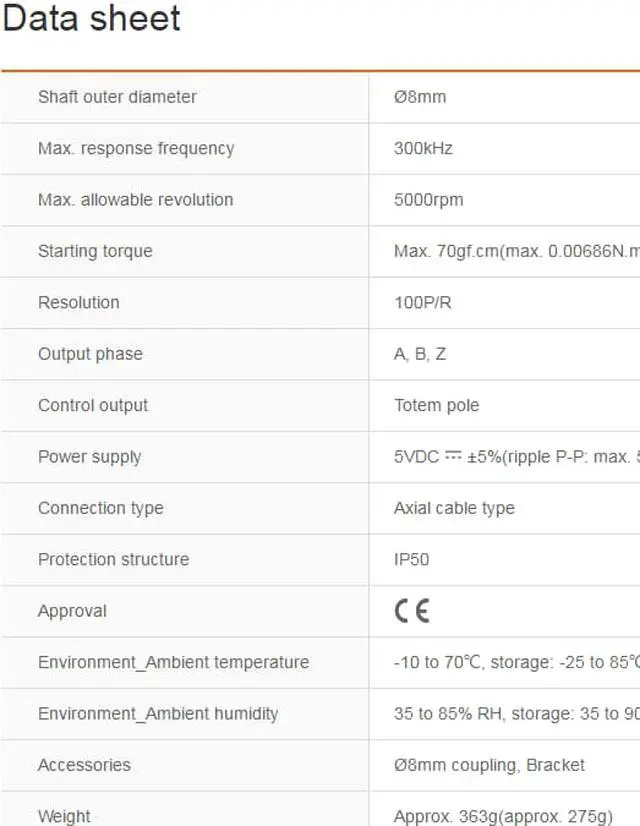Click the Shaft outer diameter label
Viewport: 640px width, 826px height.
click(117, 97)
